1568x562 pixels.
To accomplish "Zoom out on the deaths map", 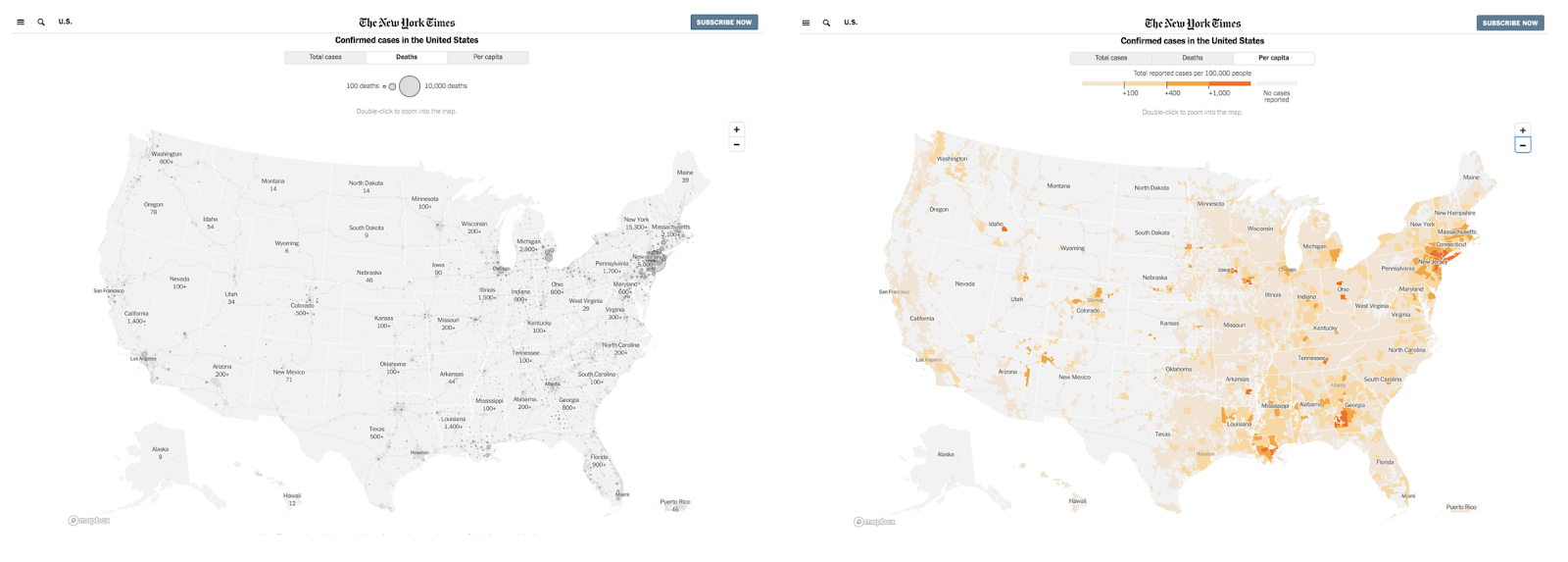I will (737, 144).
